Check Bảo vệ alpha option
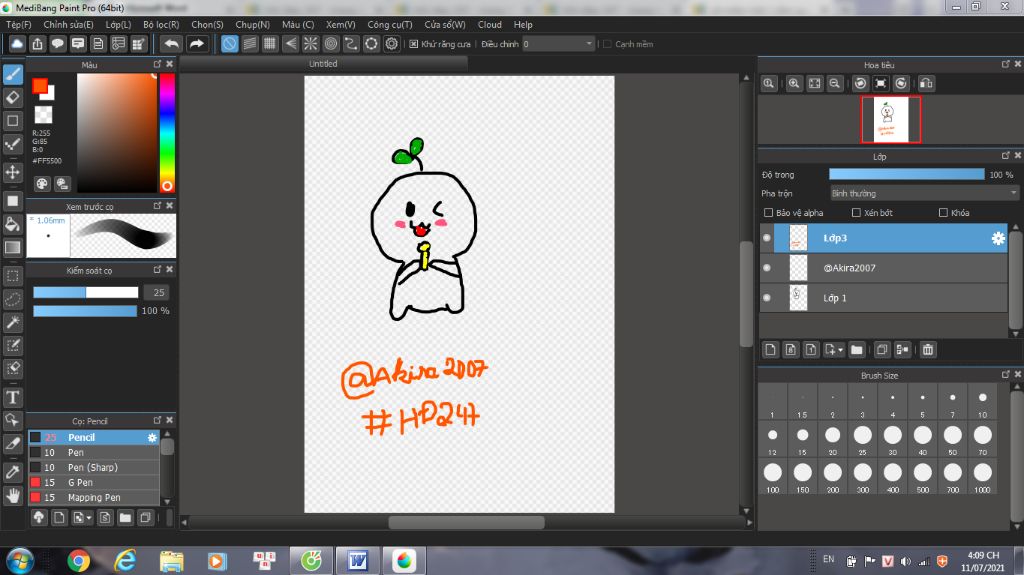The width and height of the screenshot is (1024, 575). 769,212
